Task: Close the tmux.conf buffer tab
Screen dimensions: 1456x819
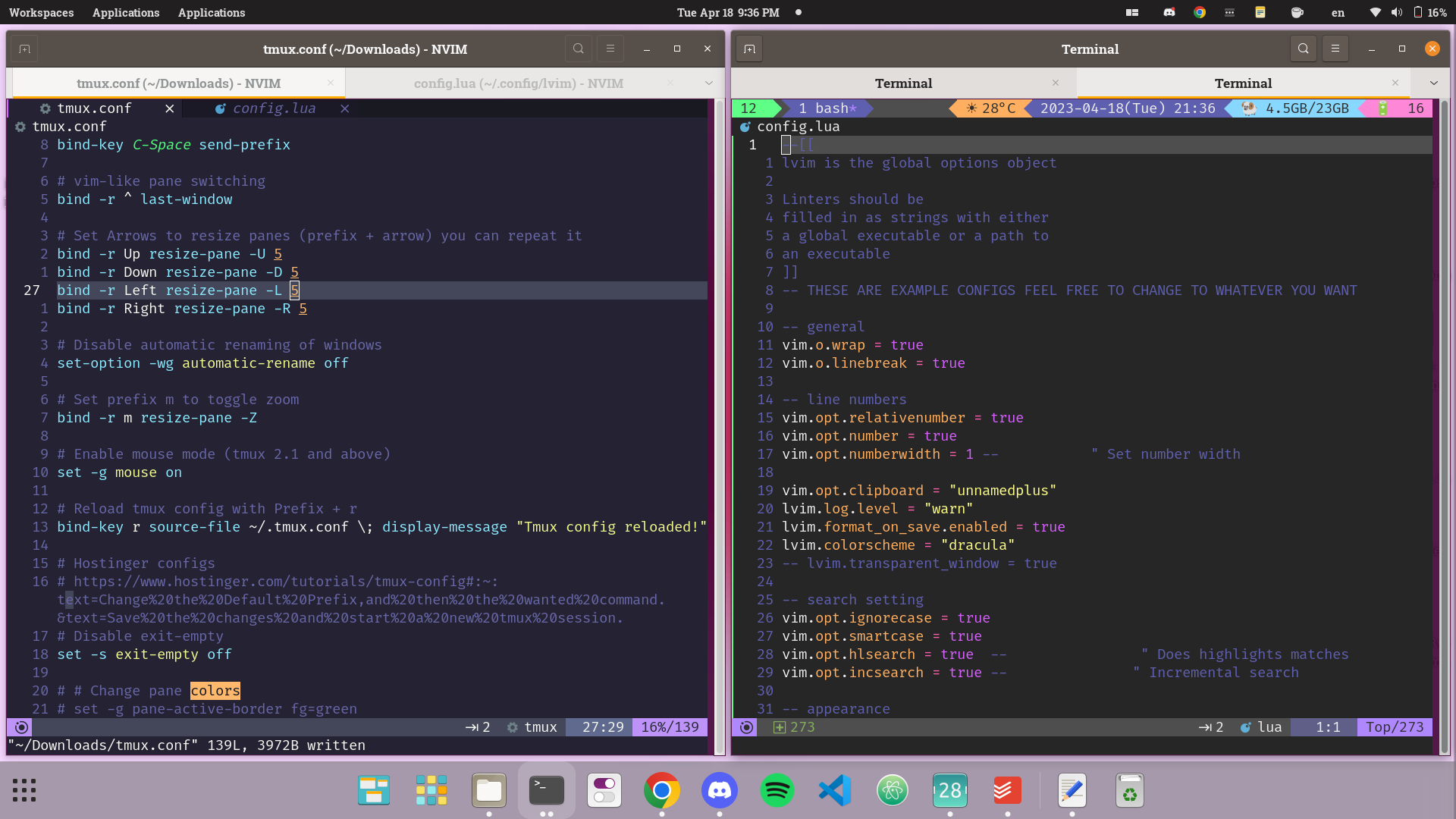Action: (170, 108)
